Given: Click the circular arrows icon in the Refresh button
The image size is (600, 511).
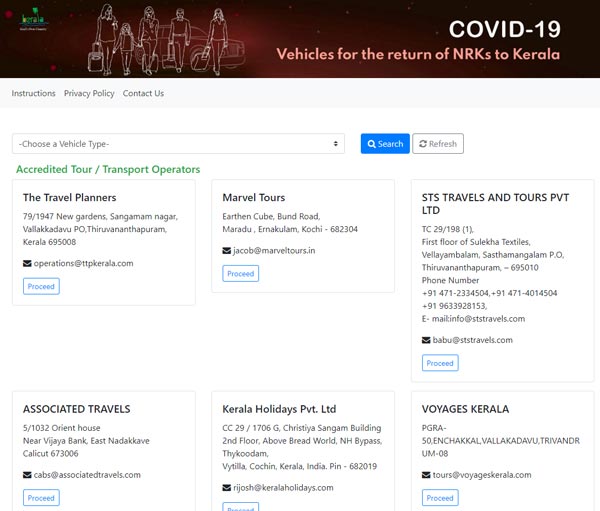Looking at the screenshot, I should pos(423,144).
